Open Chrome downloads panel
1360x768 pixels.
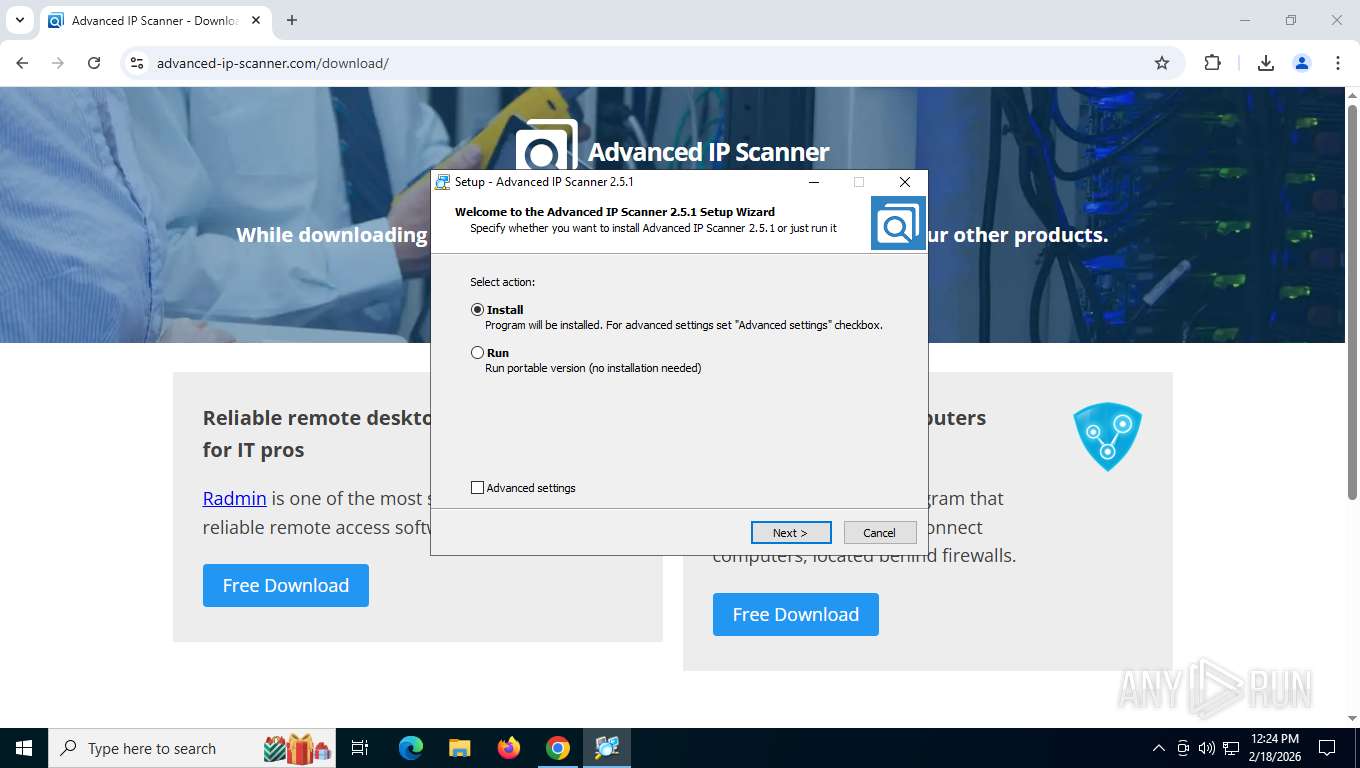1266,63
